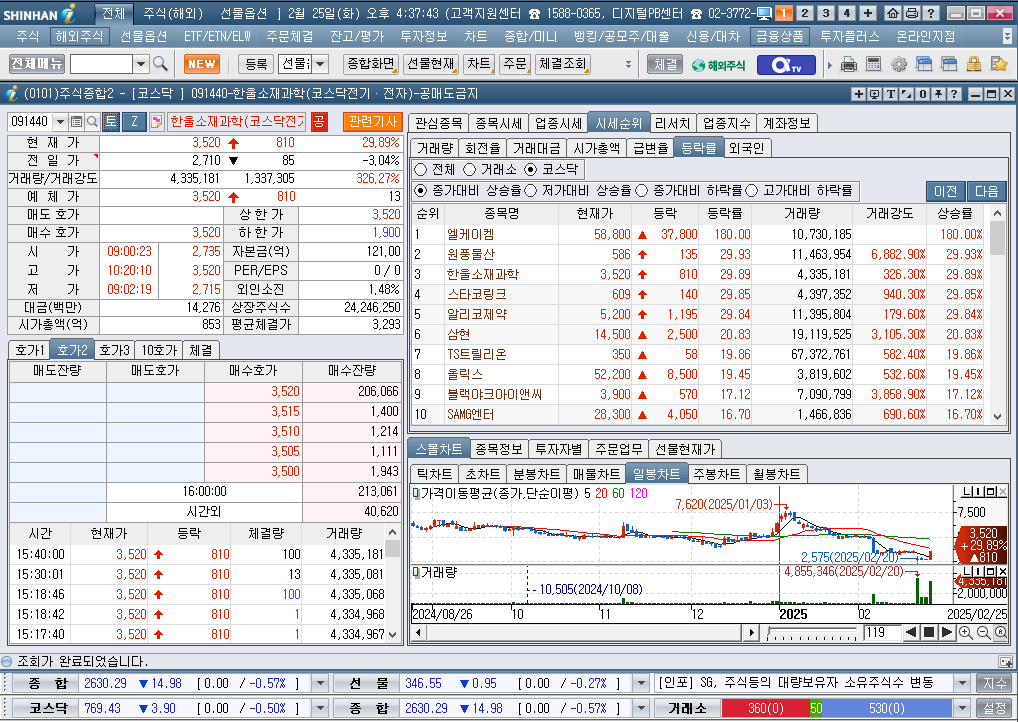Click the chart play forward button
Screen dimensions: 1018x722
(x=947, y=632)
